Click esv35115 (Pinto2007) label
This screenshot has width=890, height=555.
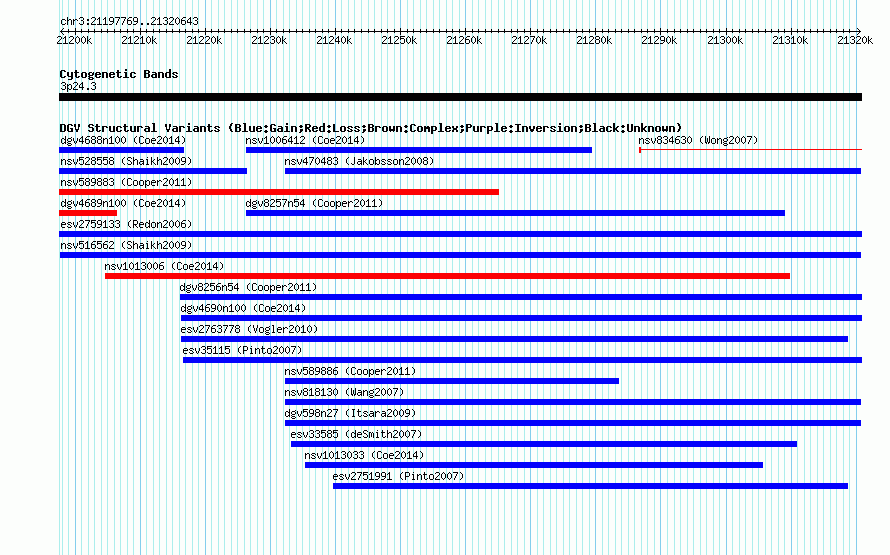[242, 350]
